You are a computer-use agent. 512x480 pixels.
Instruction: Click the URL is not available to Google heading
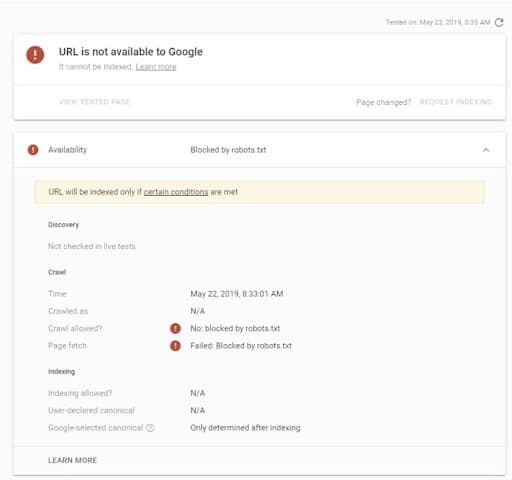coord(131,52)
